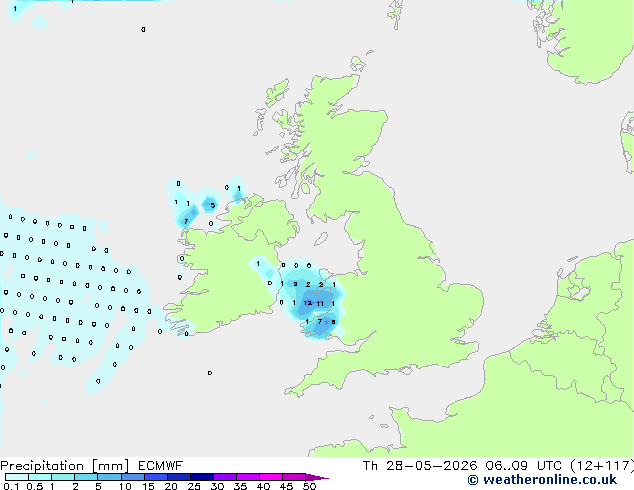Select the '06..09 UTC' time label

pyautogui.click(x=523, y=466)
